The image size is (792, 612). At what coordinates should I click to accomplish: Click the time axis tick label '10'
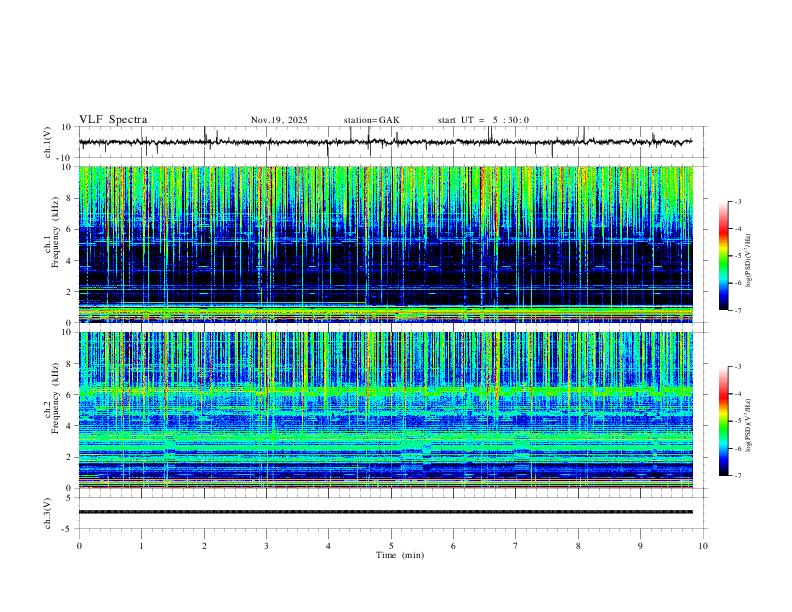click(703, 546)
